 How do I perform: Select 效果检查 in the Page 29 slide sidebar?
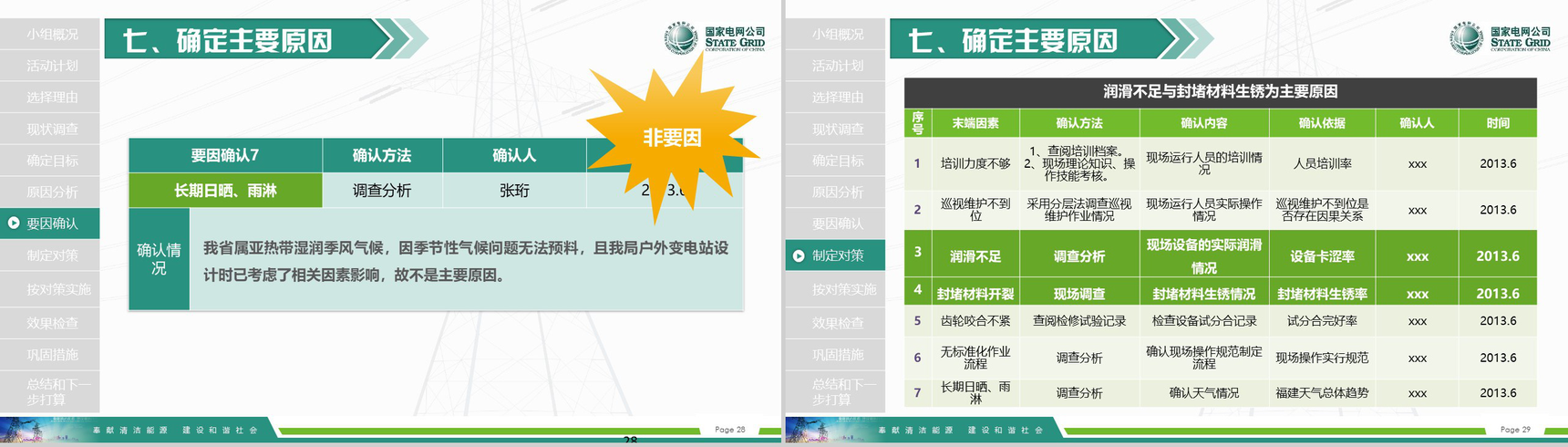coord(835,322)
